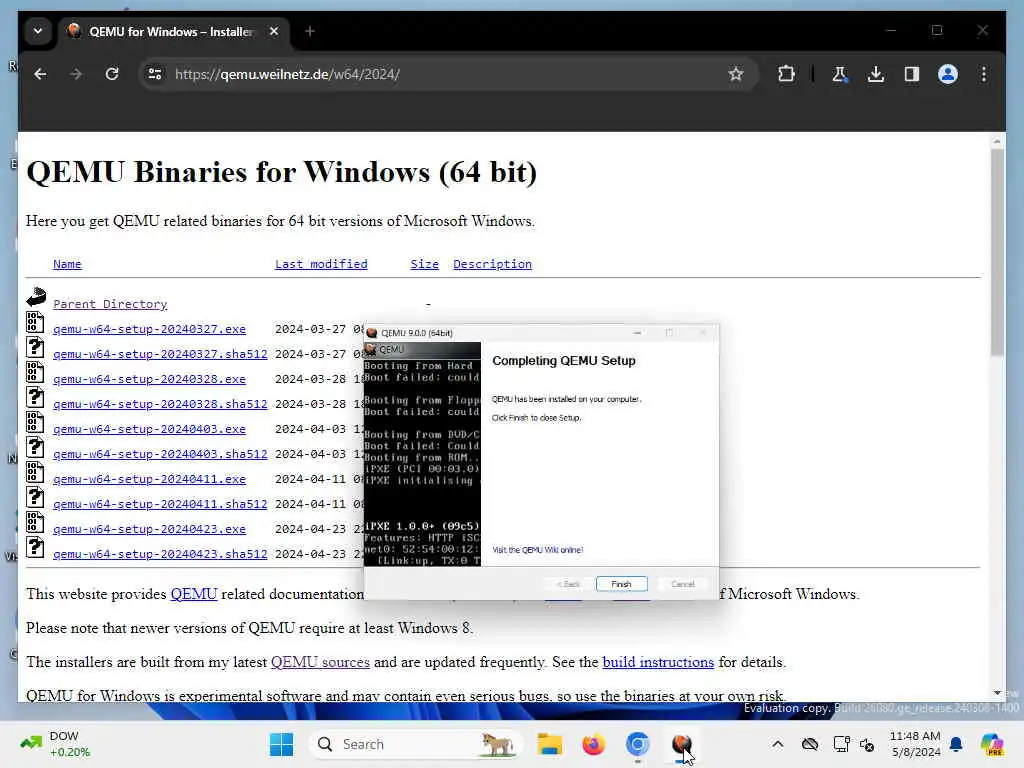Select the QEMU for Windows tab
Viewport: 1024px width, 768px height.
(x=173, y=31)
